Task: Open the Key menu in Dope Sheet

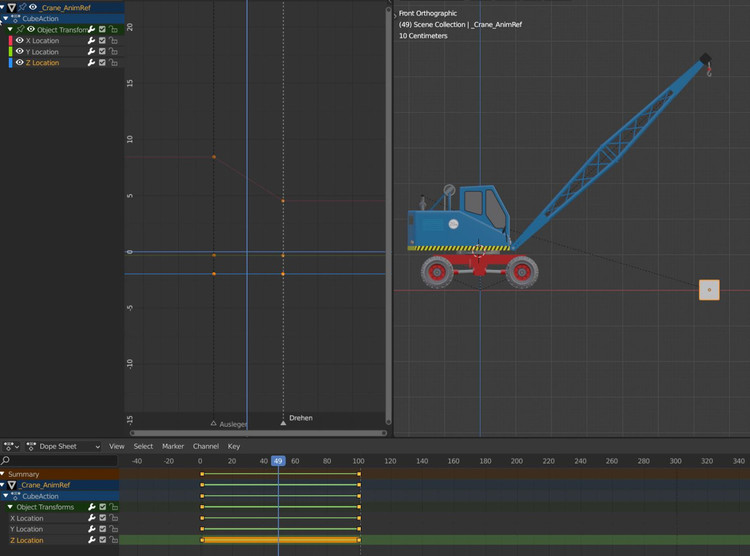Action: (233, 446)
